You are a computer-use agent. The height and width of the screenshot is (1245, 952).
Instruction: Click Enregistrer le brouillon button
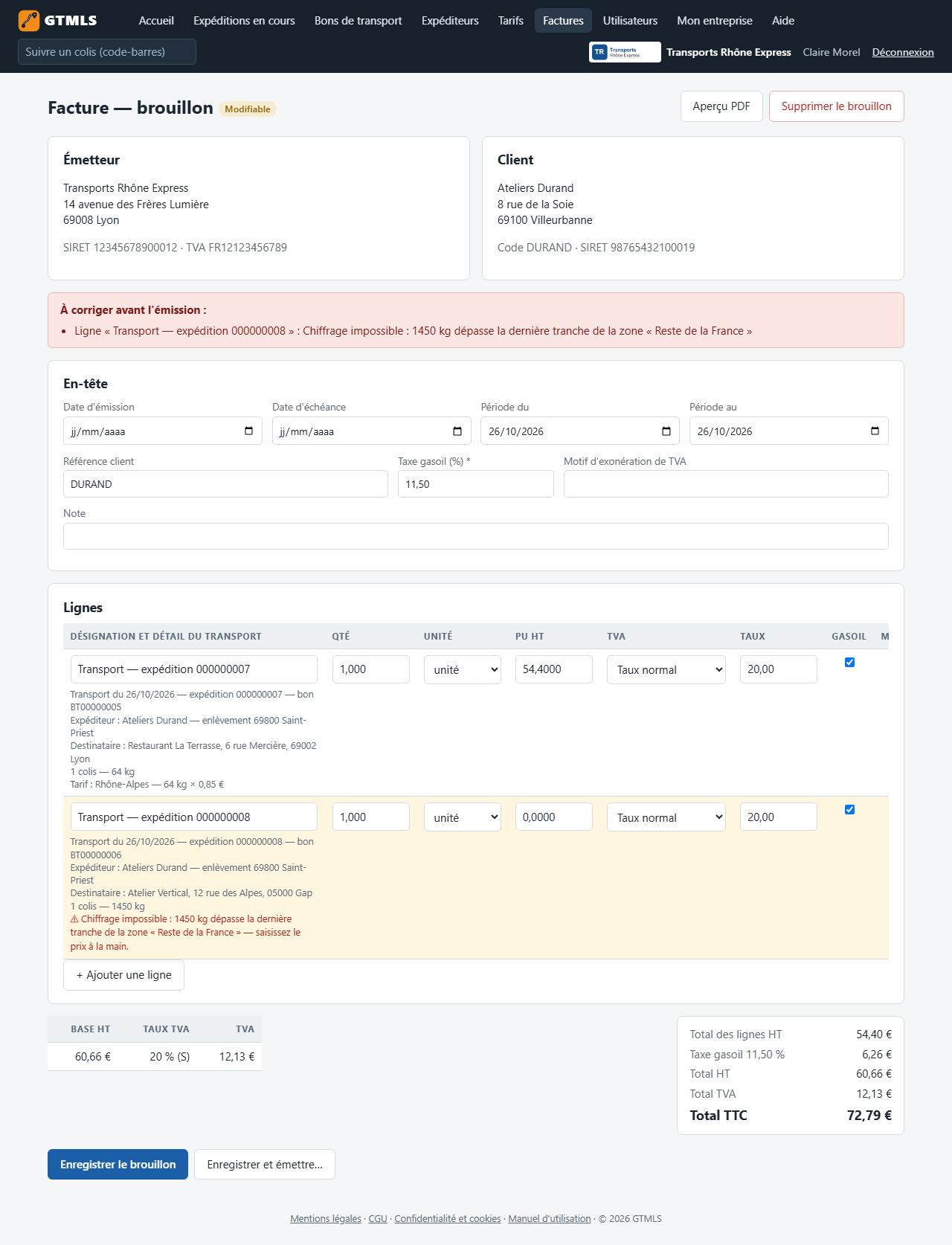click(x=118, y=1165)
